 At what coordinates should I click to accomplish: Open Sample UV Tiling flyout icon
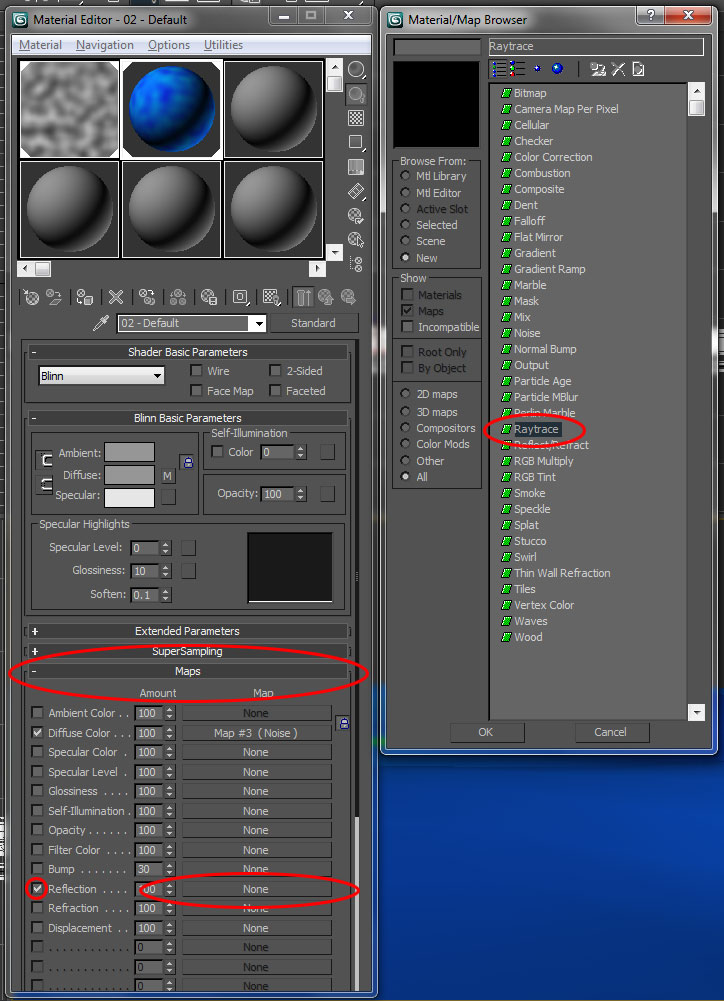pyautogui.click(x=356, y=142)
